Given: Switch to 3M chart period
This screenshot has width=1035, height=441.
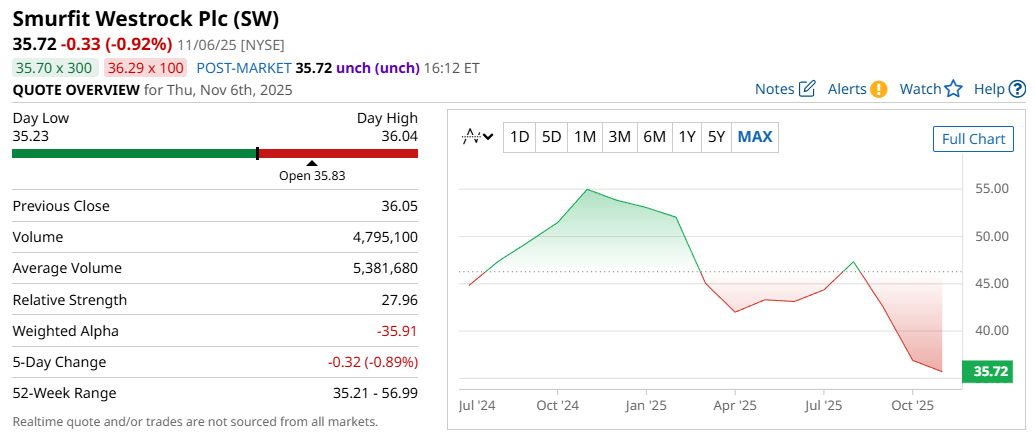Looking at the screenshot, I should tap(619, 137).
